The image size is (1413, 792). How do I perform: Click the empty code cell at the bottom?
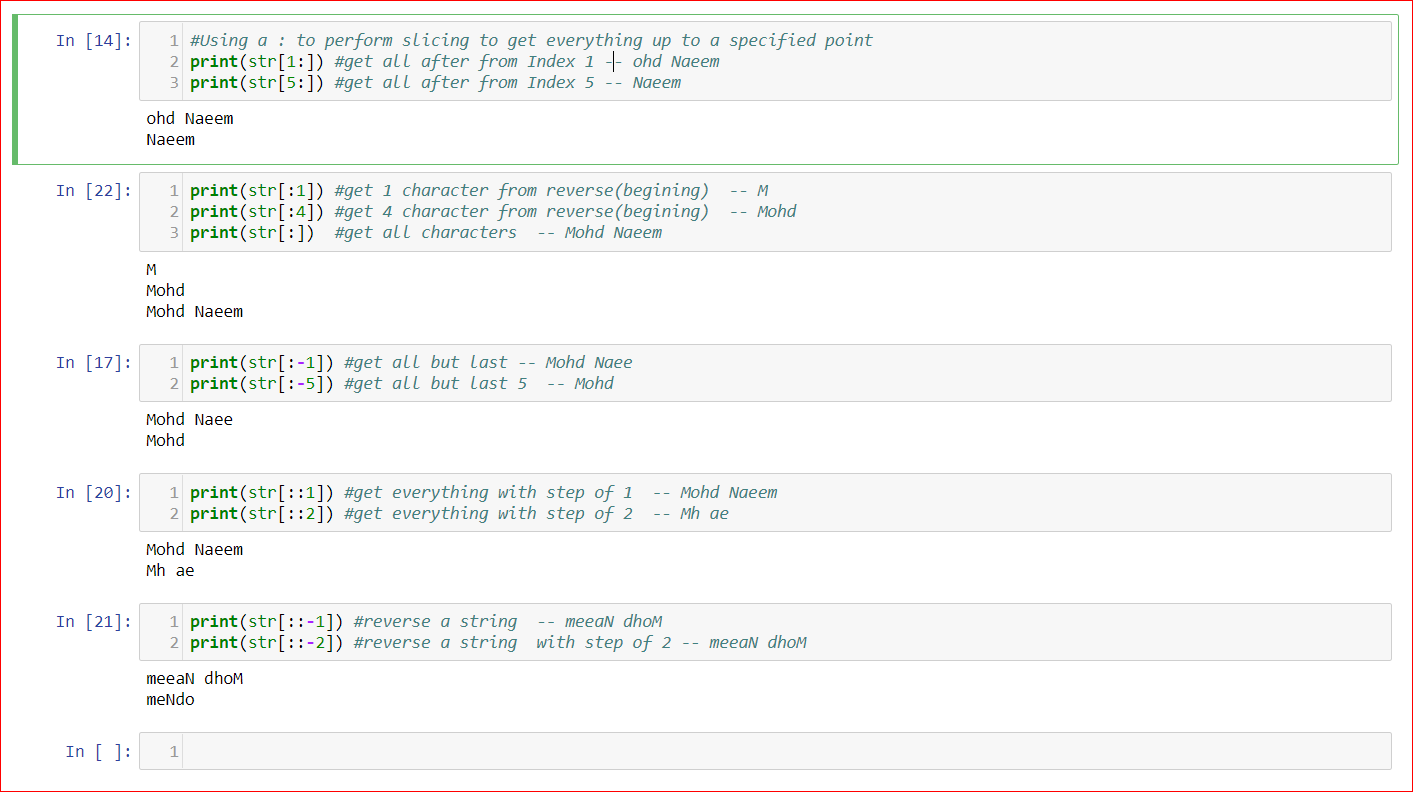(x=765, y=751)
